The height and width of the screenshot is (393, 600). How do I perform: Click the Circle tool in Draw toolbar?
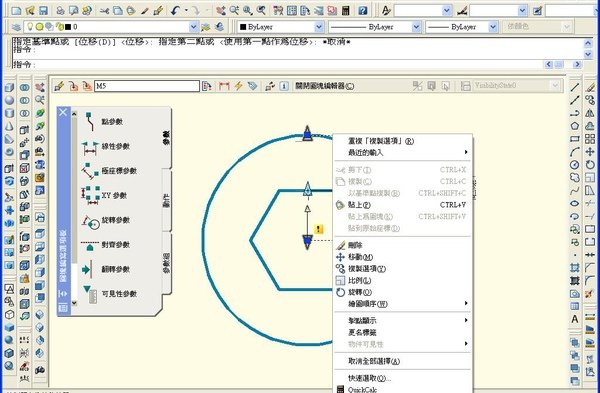(x=574, y=165)
